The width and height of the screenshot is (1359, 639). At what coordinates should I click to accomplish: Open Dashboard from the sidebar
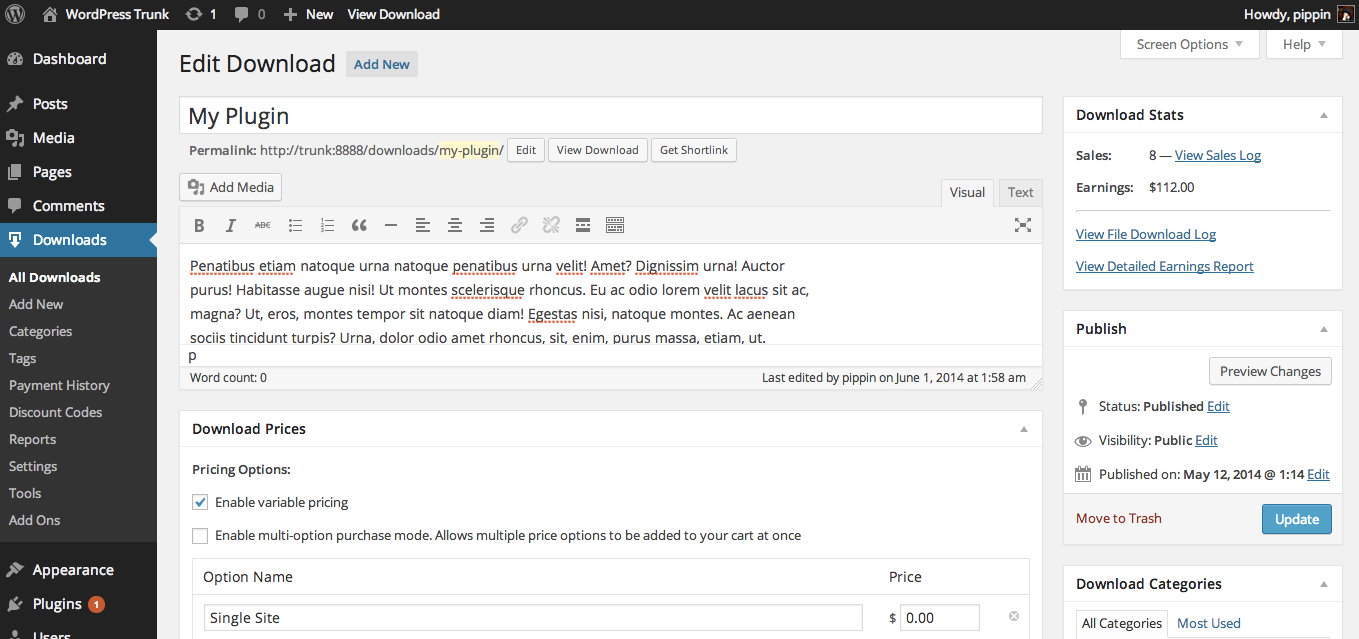(78, 59)
